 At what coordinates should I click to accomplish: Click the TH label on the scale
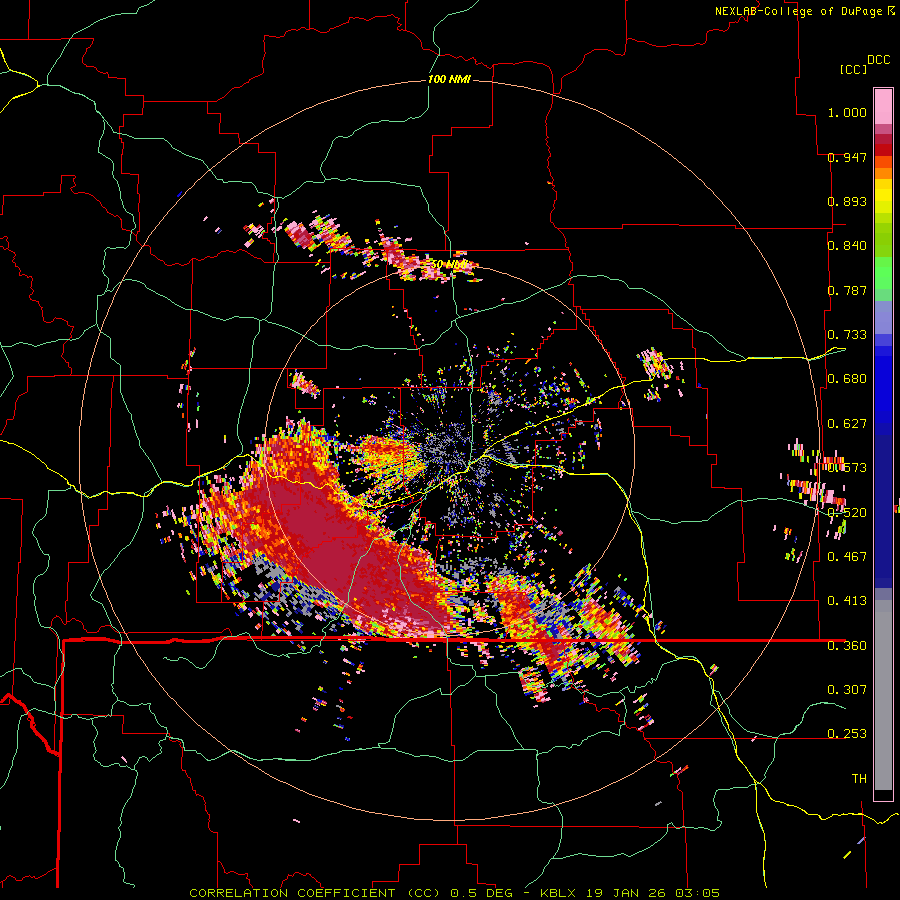[x=859, y=779]
